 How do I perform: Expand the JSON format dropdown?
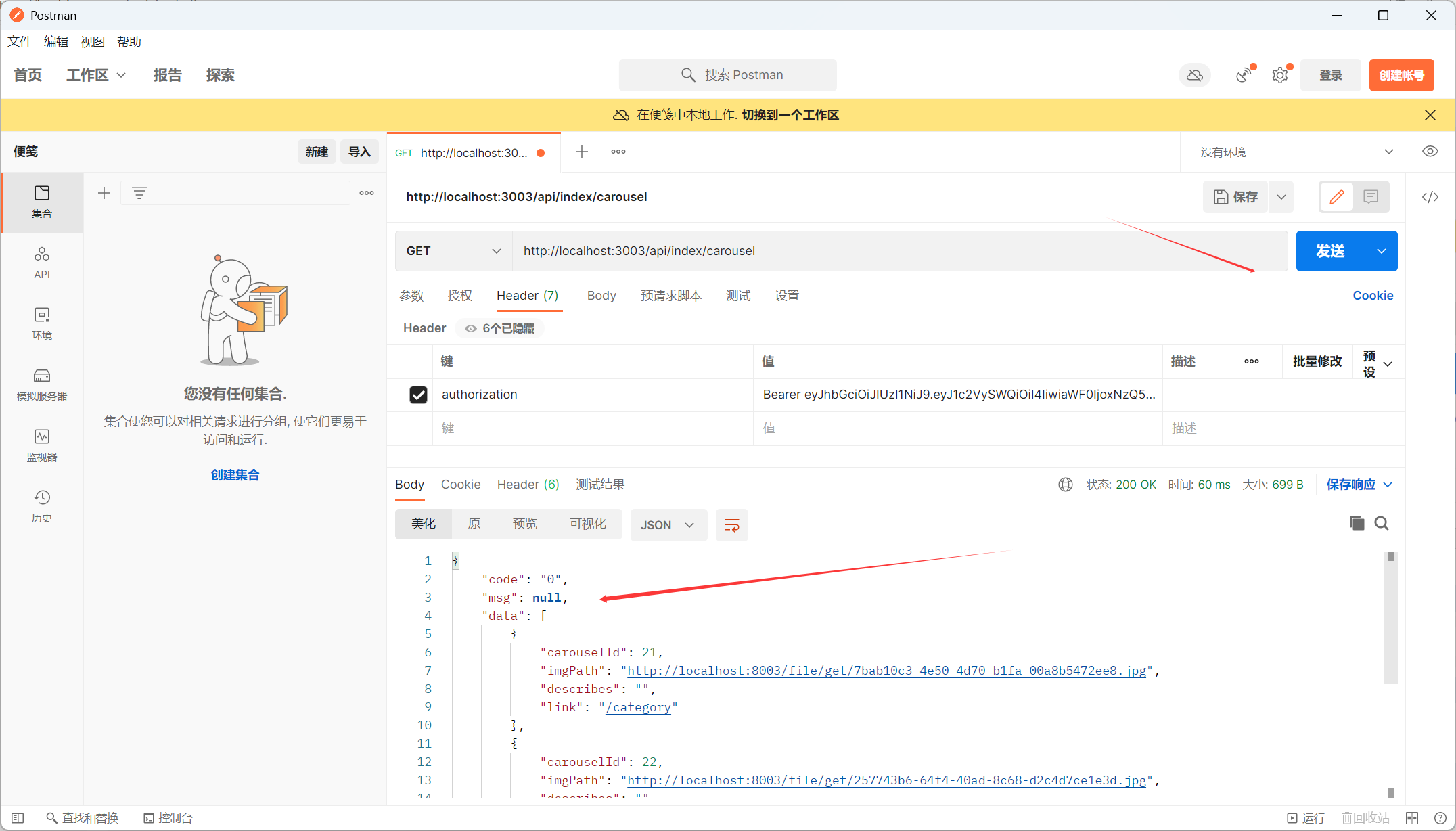[668, 525]
